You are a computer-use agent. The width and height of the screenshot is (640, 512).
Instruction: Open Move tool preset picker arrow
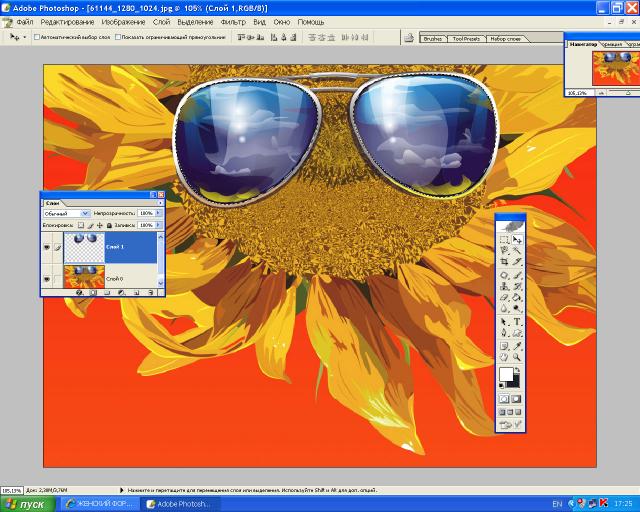pyautogui.click(x=24, y=37)
